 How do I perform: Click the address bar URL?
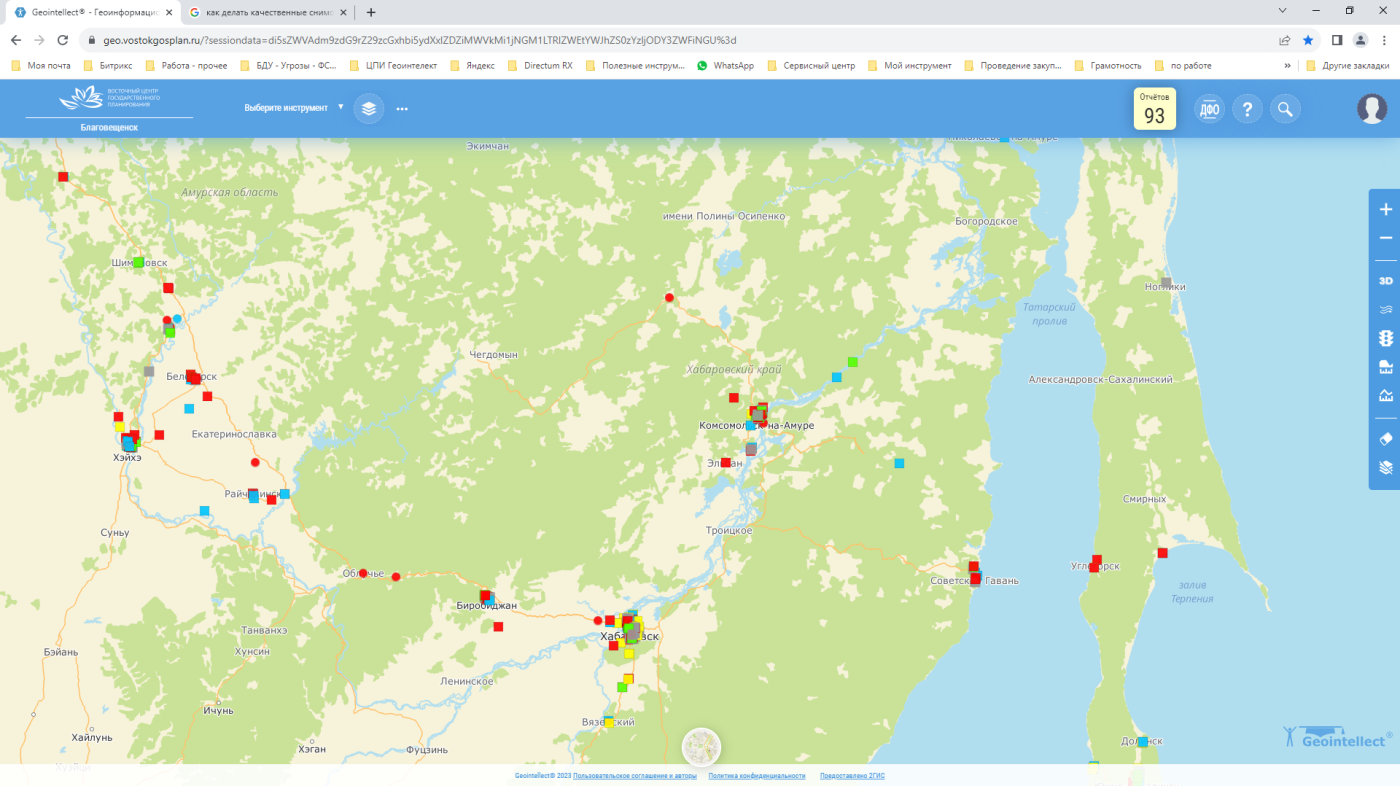tap(420, 40)
